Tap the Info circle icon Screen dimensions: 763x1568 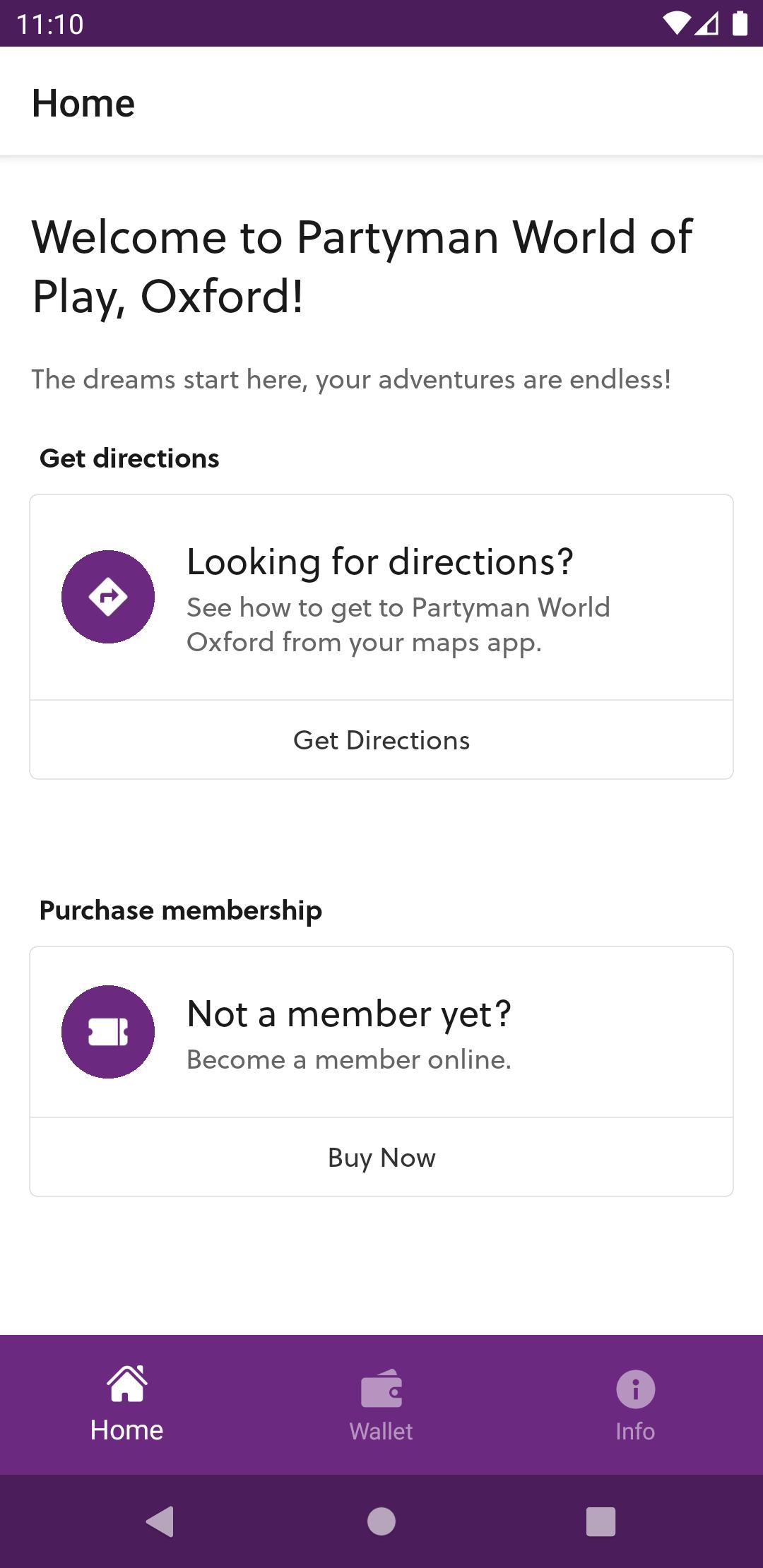point(635,1389)
